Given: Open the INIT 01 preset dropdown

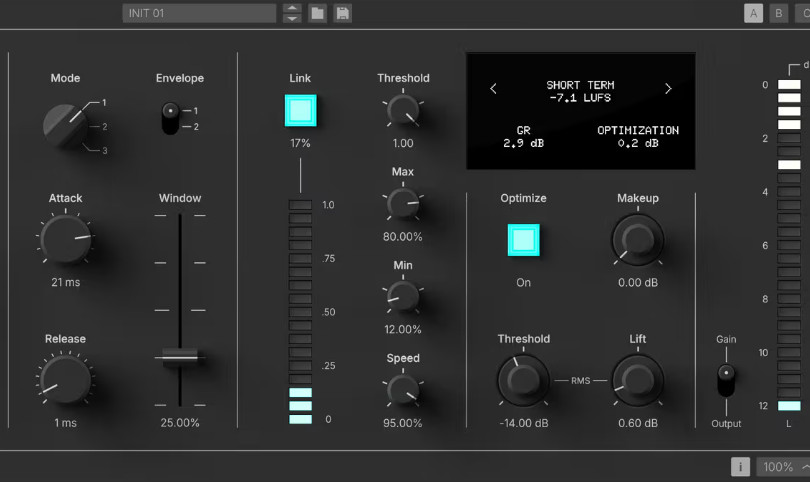Looking at the screenshot, I should [x=199, y=13].
